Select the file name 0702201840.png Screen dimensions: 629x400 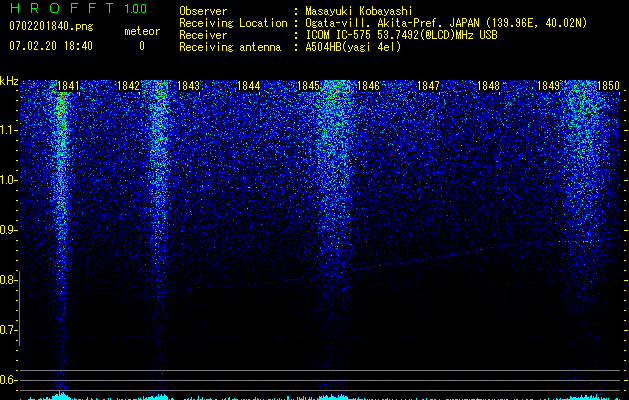point(51,27)
